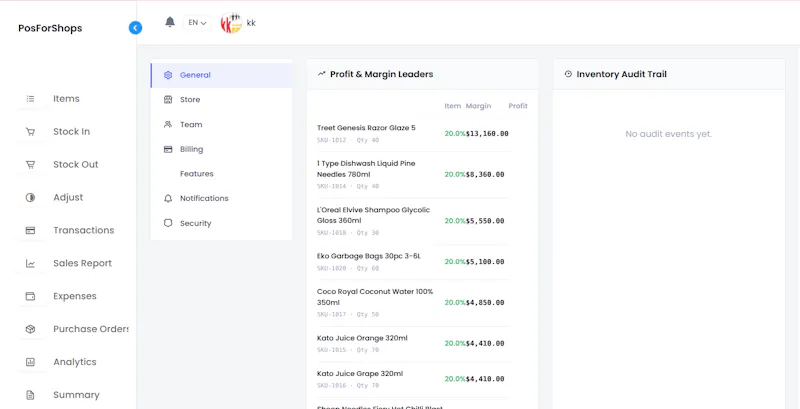
Task: Open notifications bell in top bar
Action: pyautogui.click(x=170, y=22)
